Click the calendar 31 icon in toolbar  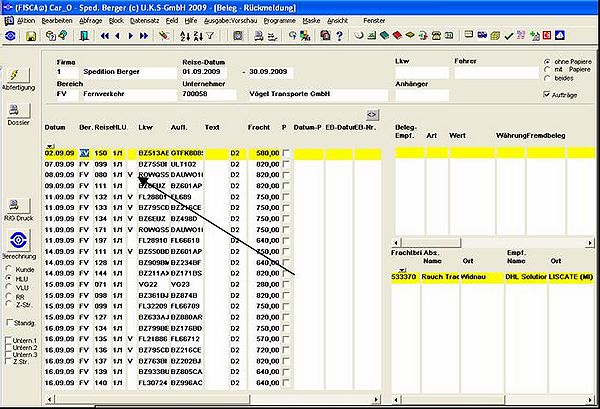tap(449, 36)
